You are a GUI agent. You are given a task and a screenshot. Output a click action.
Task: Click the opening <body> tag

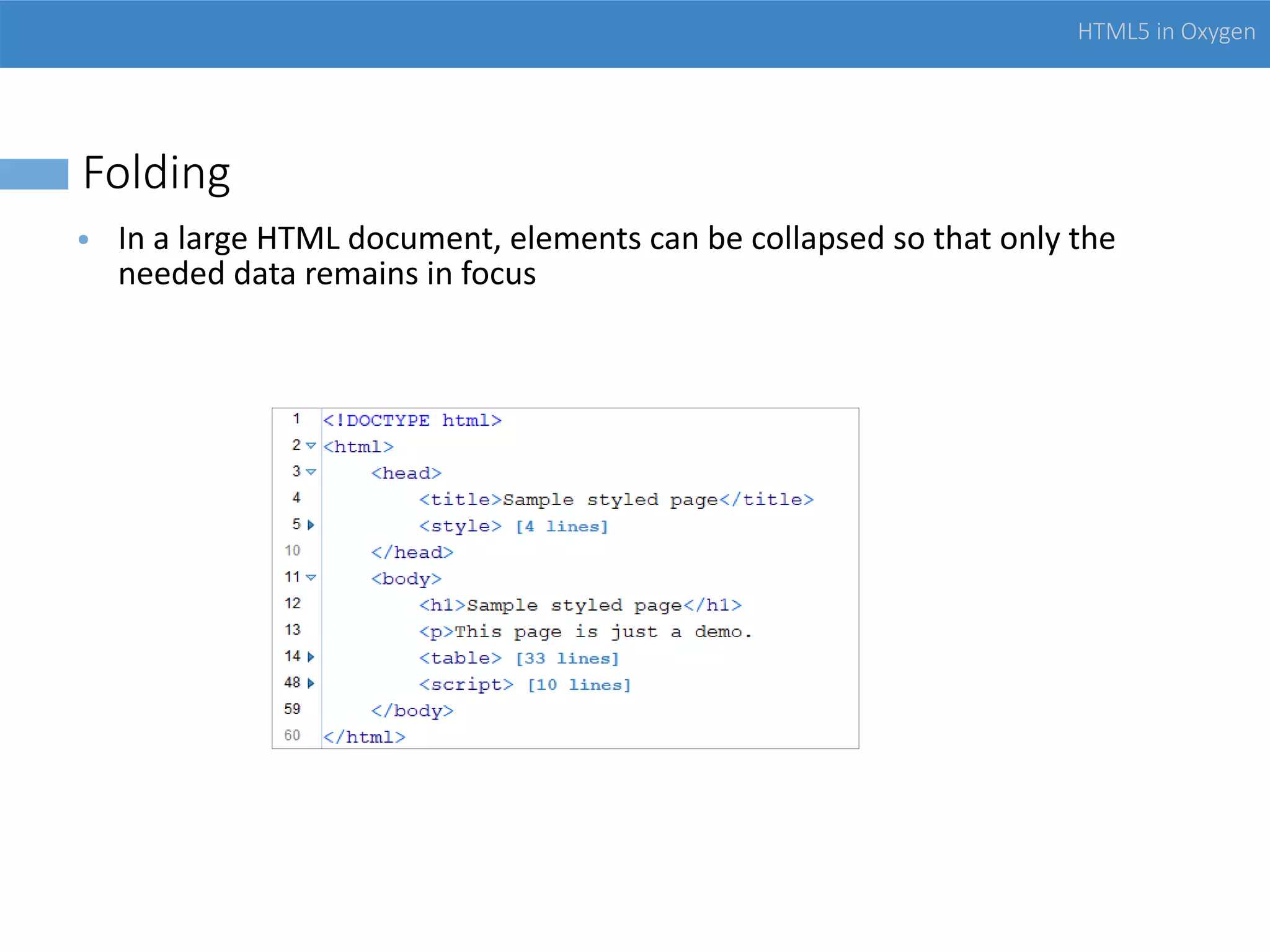pos(406,579)
